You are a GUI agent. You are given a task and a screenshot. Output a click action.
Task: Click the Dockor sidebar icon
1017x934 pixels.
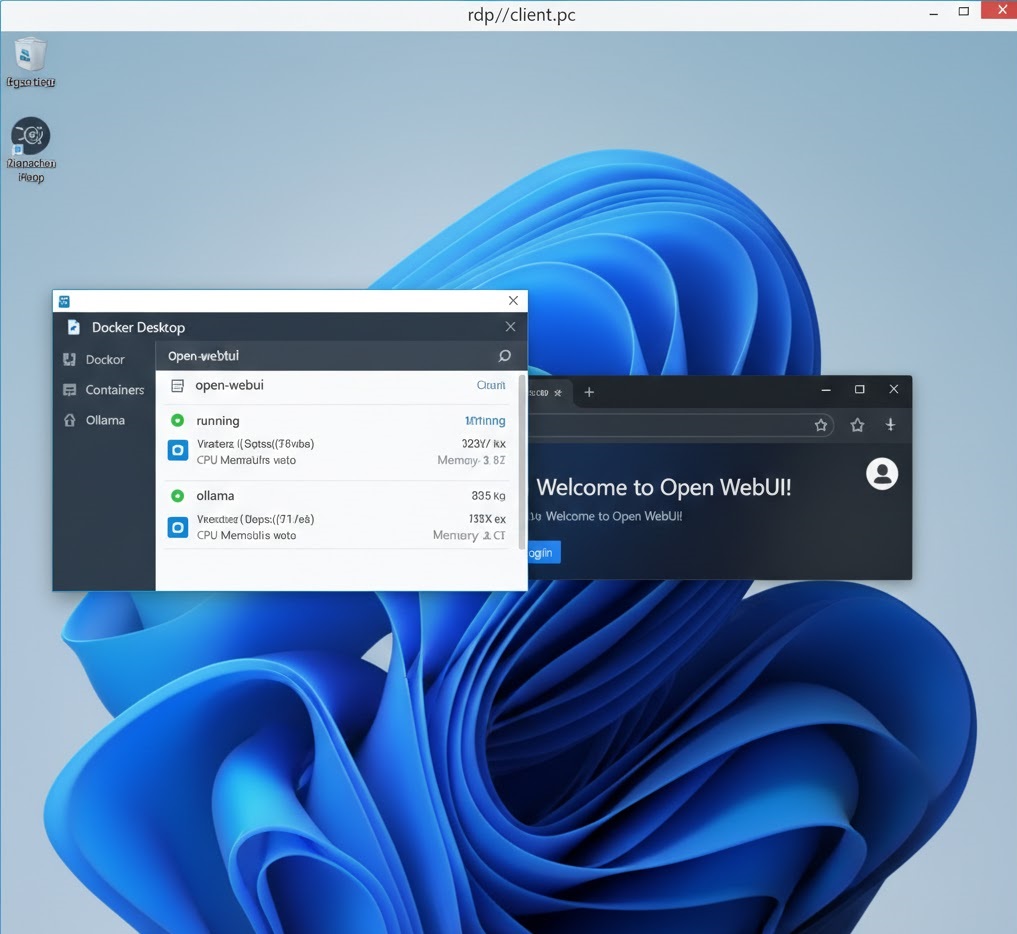coord(69,359)
